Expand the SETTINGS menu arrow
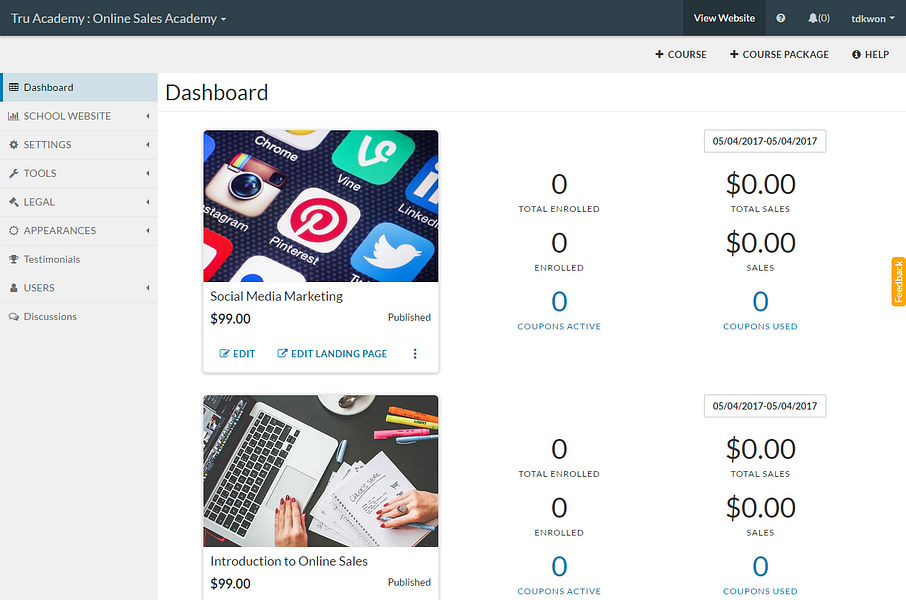 point(148,145)
